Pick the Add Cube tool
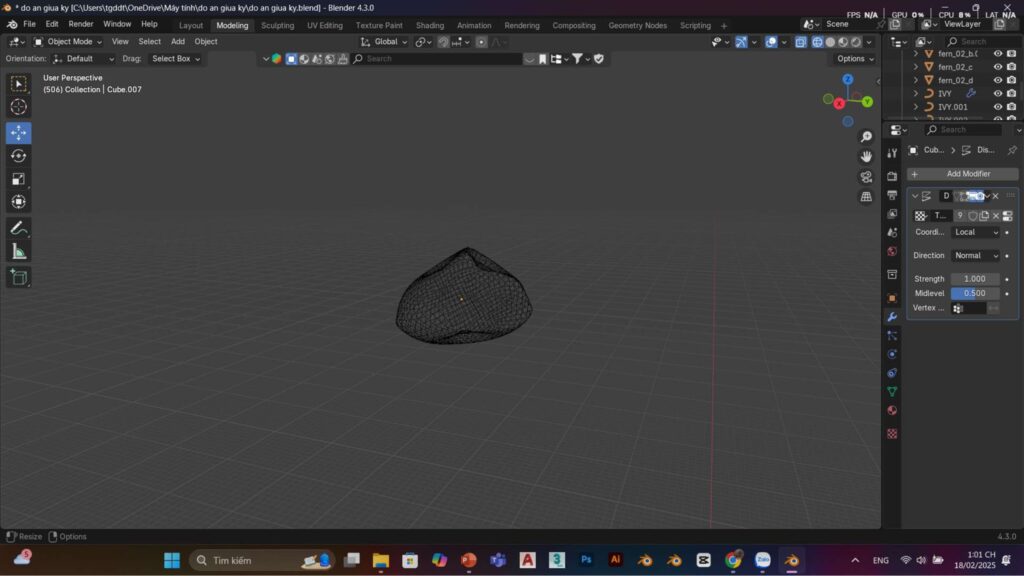1024x576 pixels. [18, 277]
